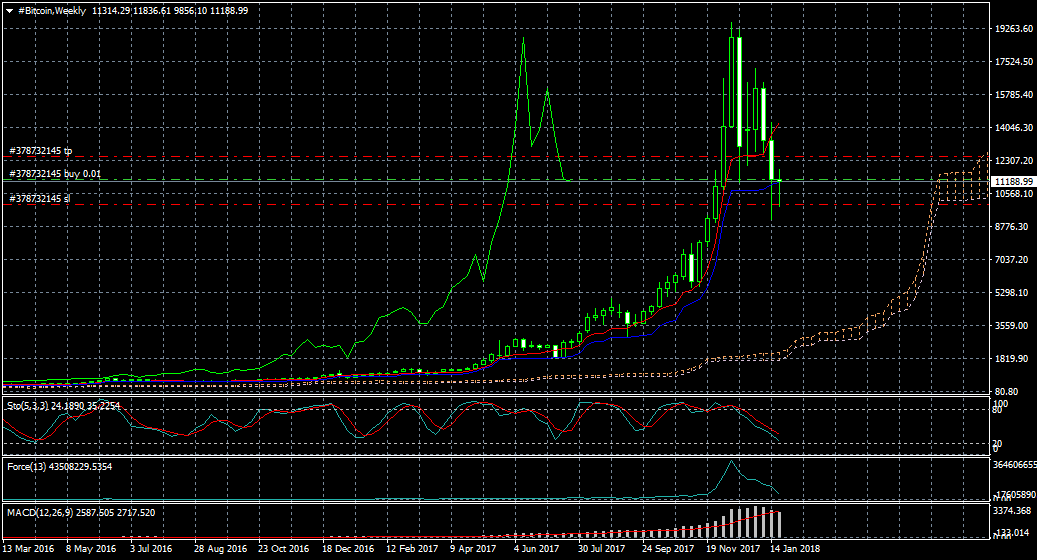1037x560 pixels.
Task: Click the 14046.30 level on the price axis
Action: [x=1010, y=128]
